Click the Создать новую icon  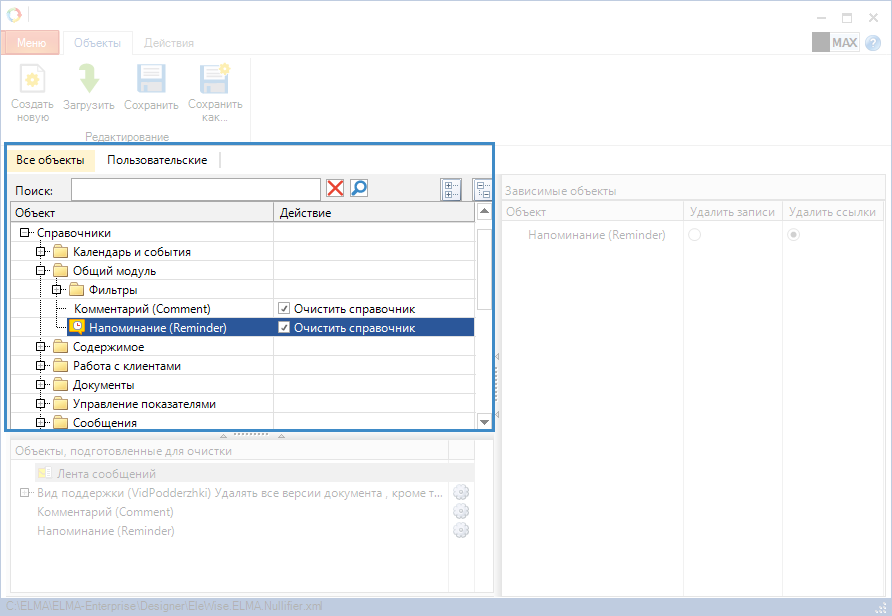click(x=33, y=80)
